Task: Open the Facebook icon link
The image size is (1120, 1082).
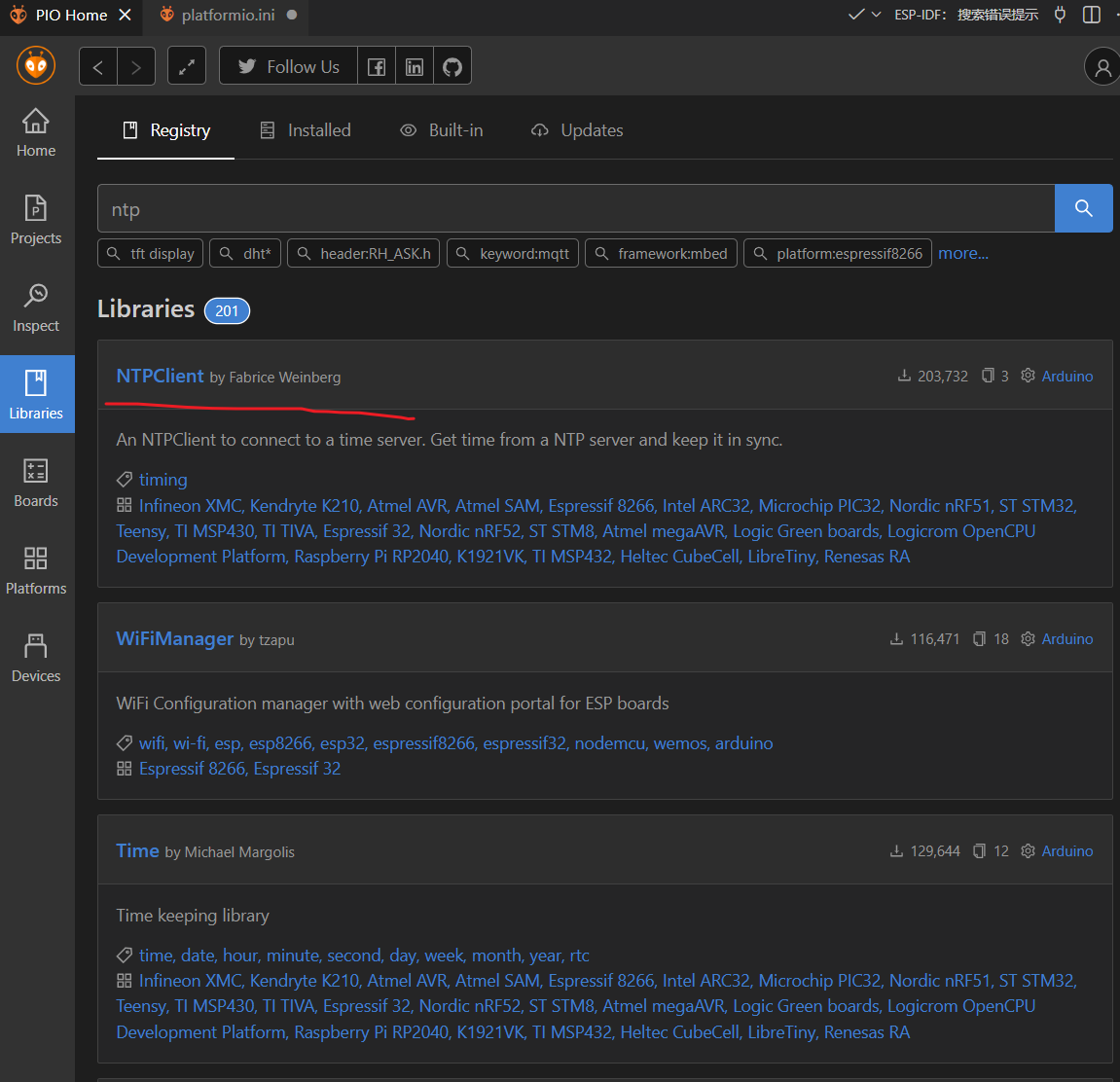Action: click(x=377, y=67)
